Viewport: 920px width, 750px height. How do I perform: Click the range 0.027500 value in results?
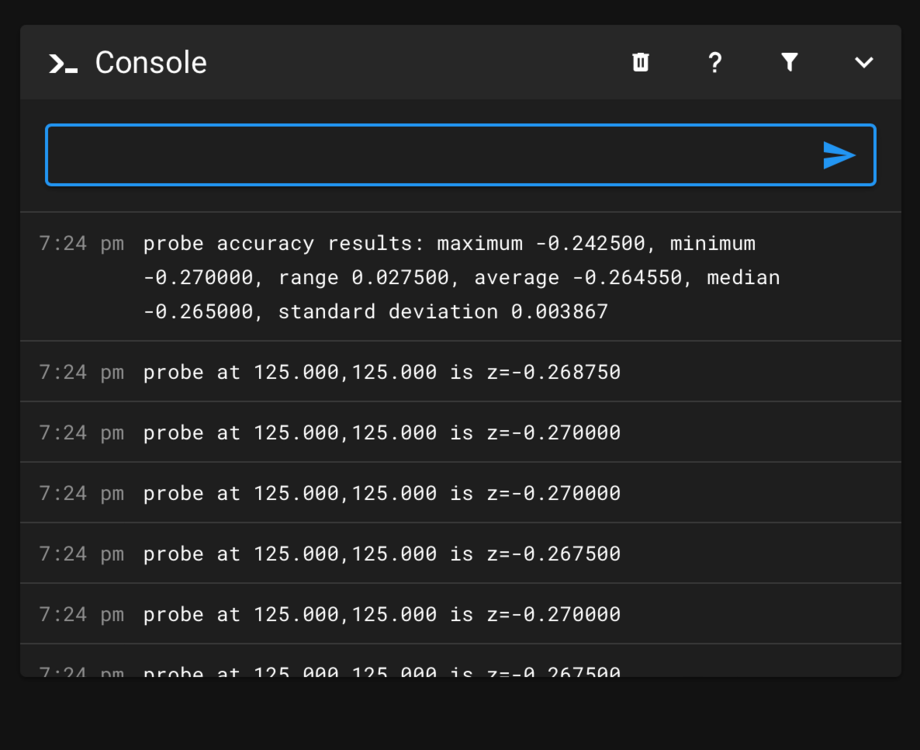pos(364,277)
